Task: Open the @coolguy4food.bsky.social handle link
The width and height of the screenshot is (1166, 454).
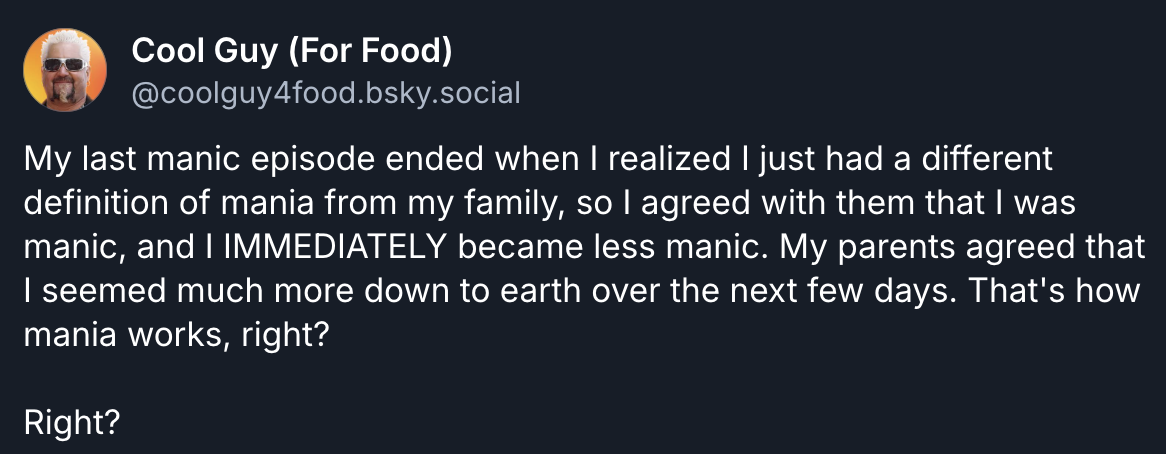Action: pos(326,94)
